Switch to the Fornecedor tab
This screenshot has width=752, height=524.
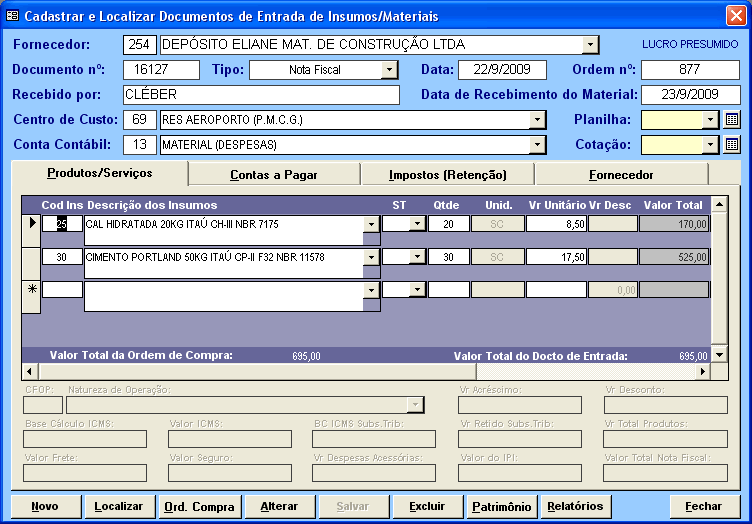point(621,174)
